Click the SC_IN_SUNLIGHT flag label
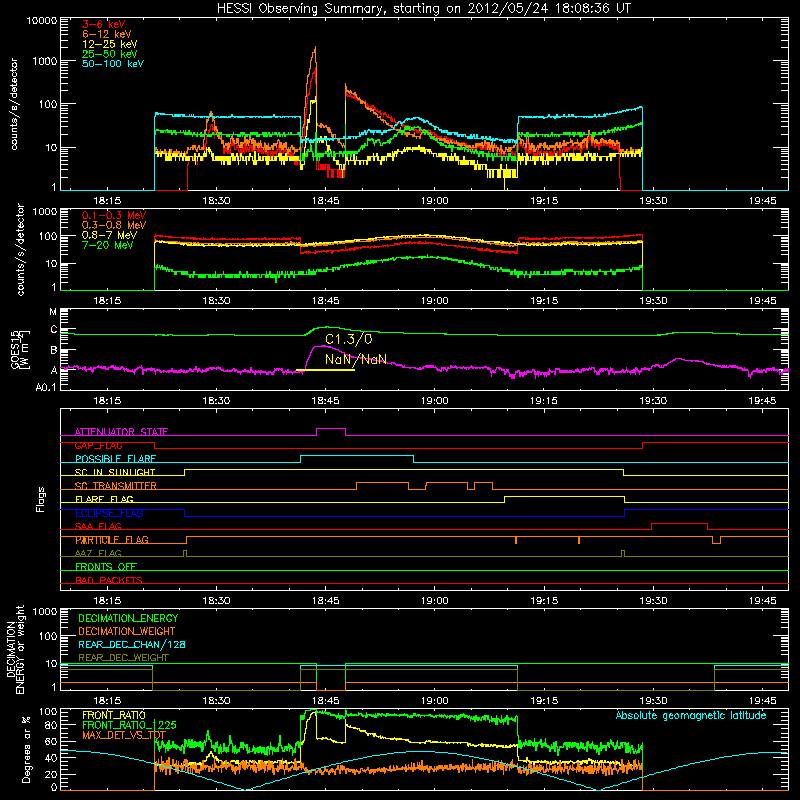Screen dimensions: 800x800 tap(115, 472)
